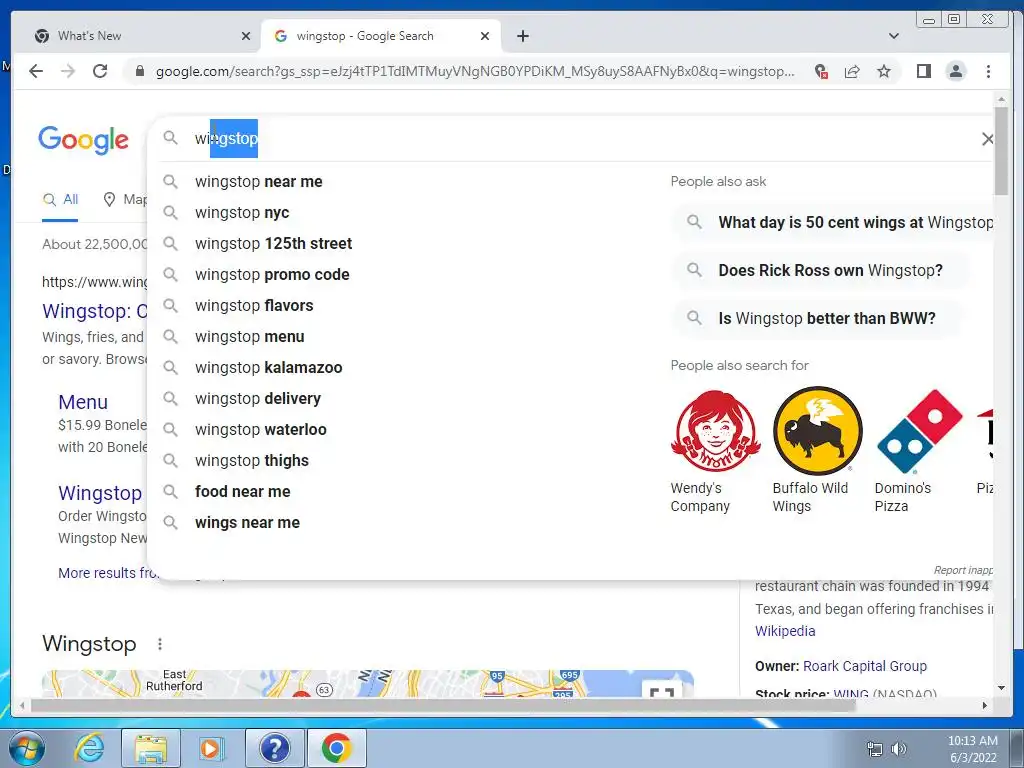Viewport: 1024px width, 768px height.
Task: Open the Help question mark taskbar icon
Action: pyautogui.click(x=274, y=748)
